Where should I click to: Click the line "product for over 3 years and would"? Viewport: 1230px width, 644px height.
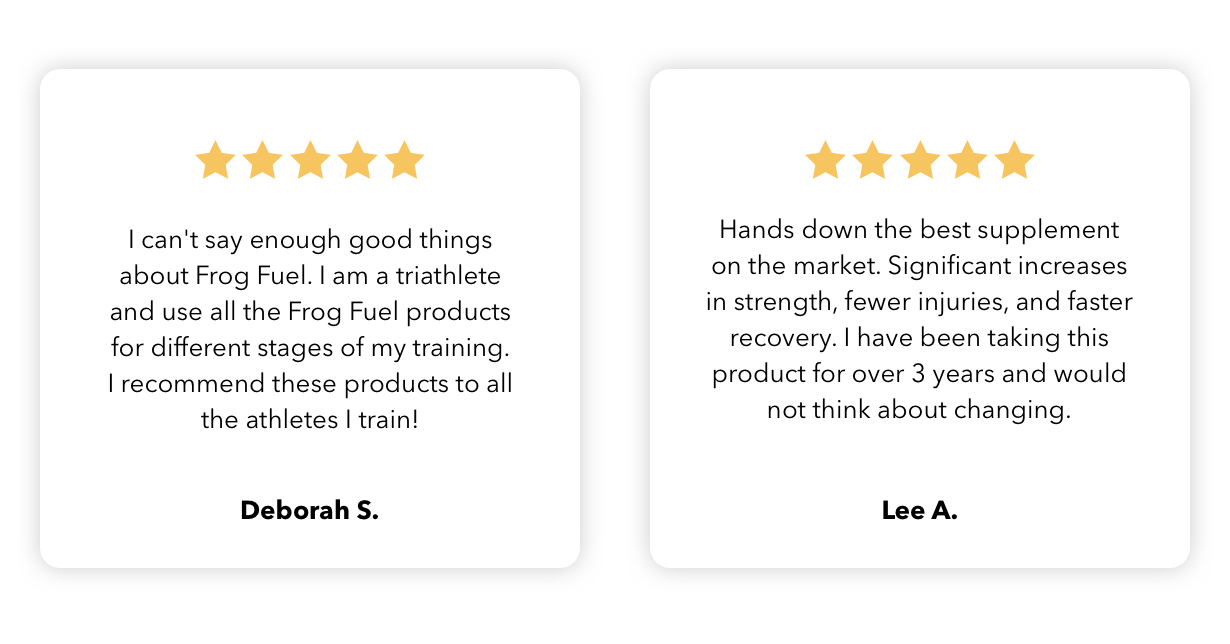pos(920,374)
